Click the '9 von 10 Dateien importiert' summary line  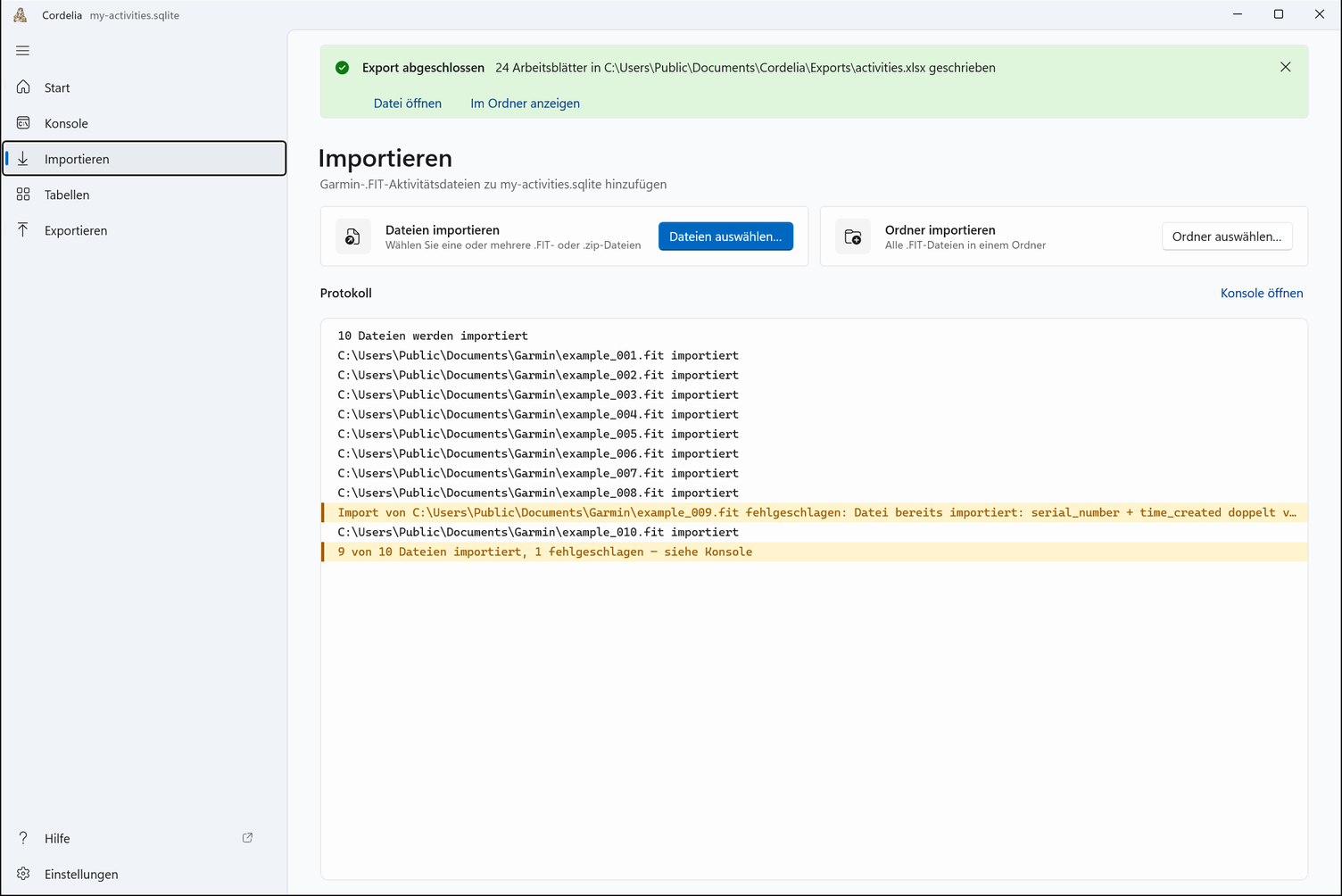click(815, 552)
